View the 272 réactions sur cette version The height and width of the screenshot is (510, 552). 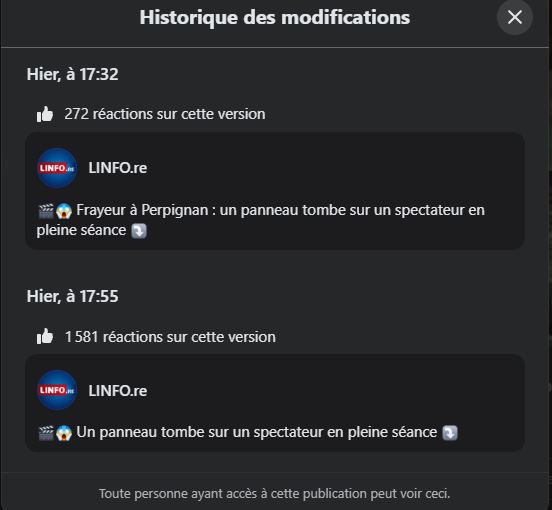pyautogui.click(x=165, y=114)
